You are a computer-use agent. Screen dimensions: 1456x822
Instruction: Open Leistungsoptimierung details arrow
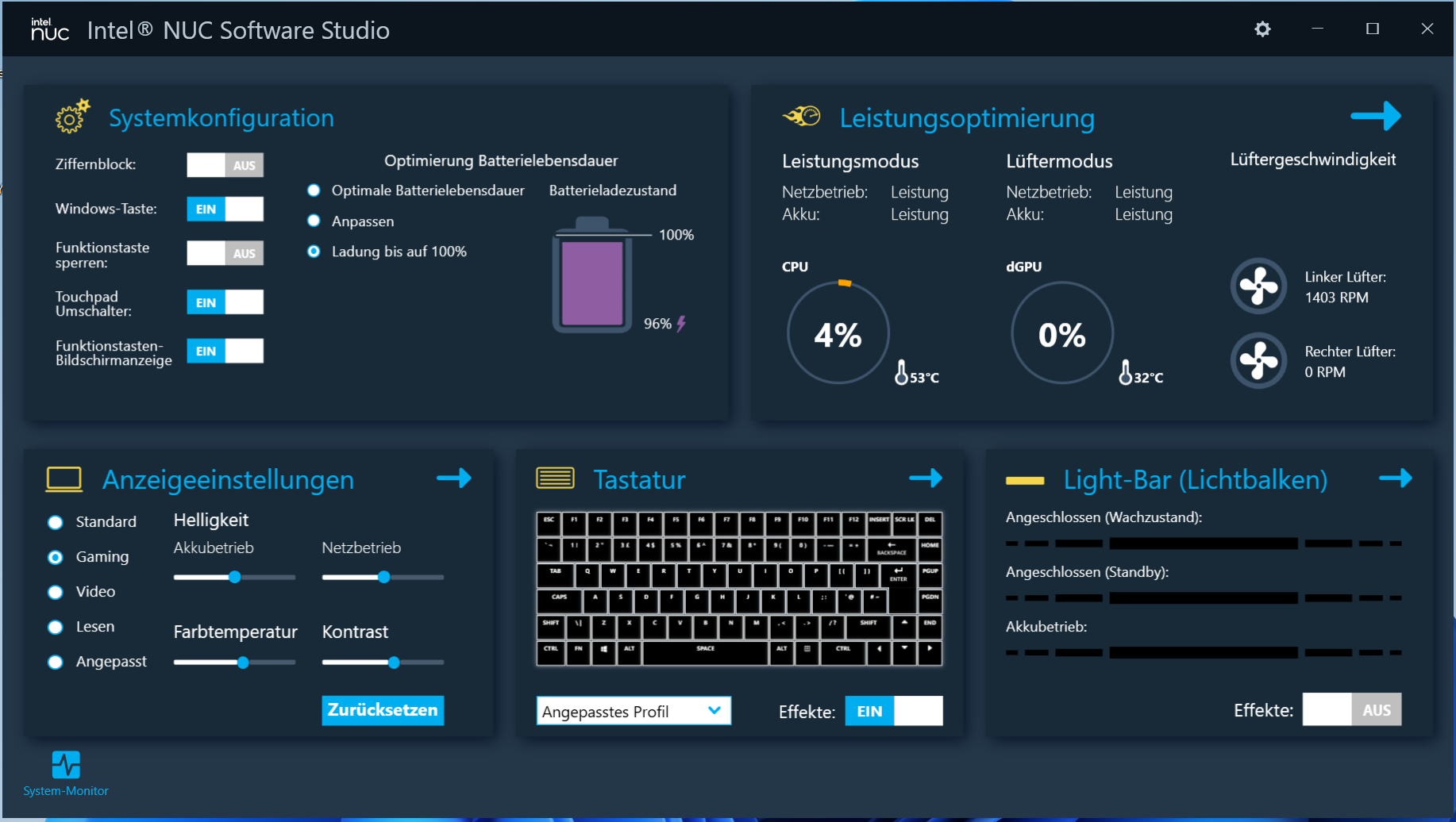click(1376, 116)
